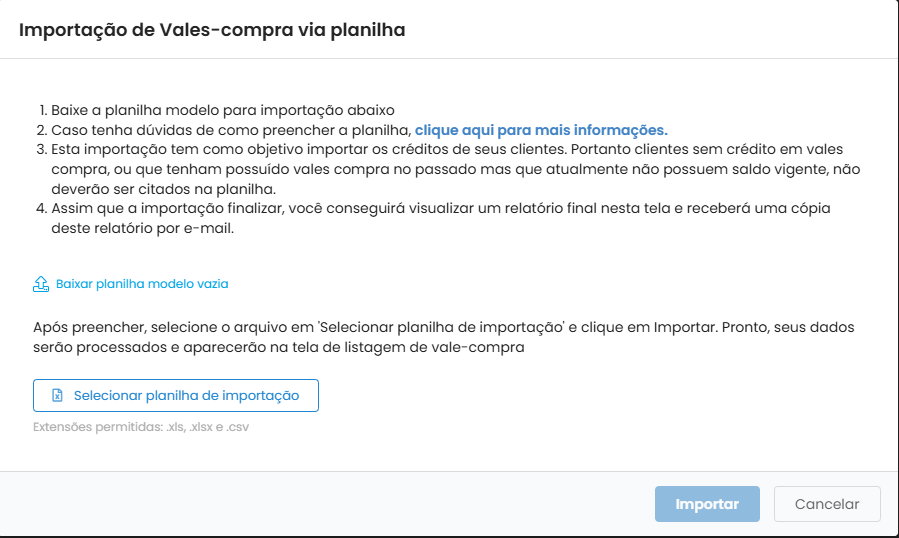Screen dimensions: 899x538
Task: Click the word 'Vales-compra' in the header
Action: point(226,30)
